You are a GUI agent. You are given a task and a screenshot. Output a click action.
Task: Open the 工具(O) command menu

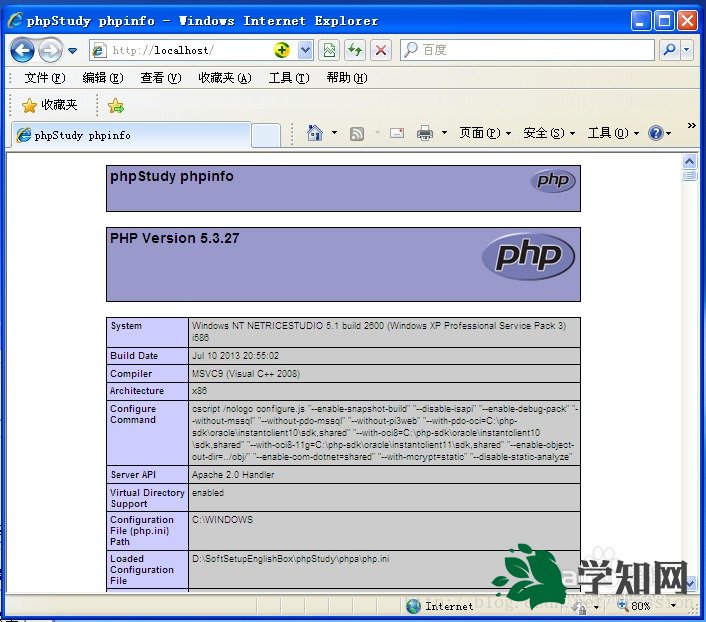click(x=613, y=133)
